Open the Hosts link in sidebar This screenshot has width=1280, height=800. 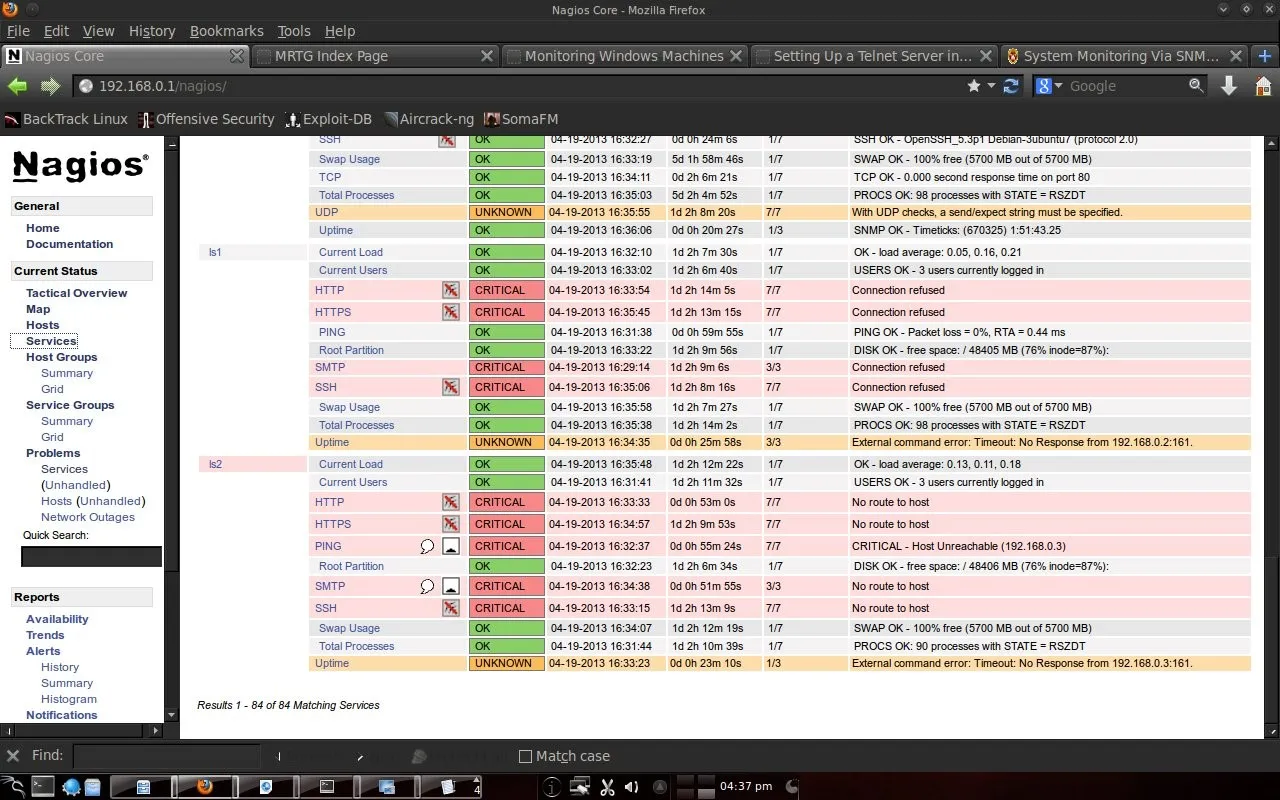42,325
